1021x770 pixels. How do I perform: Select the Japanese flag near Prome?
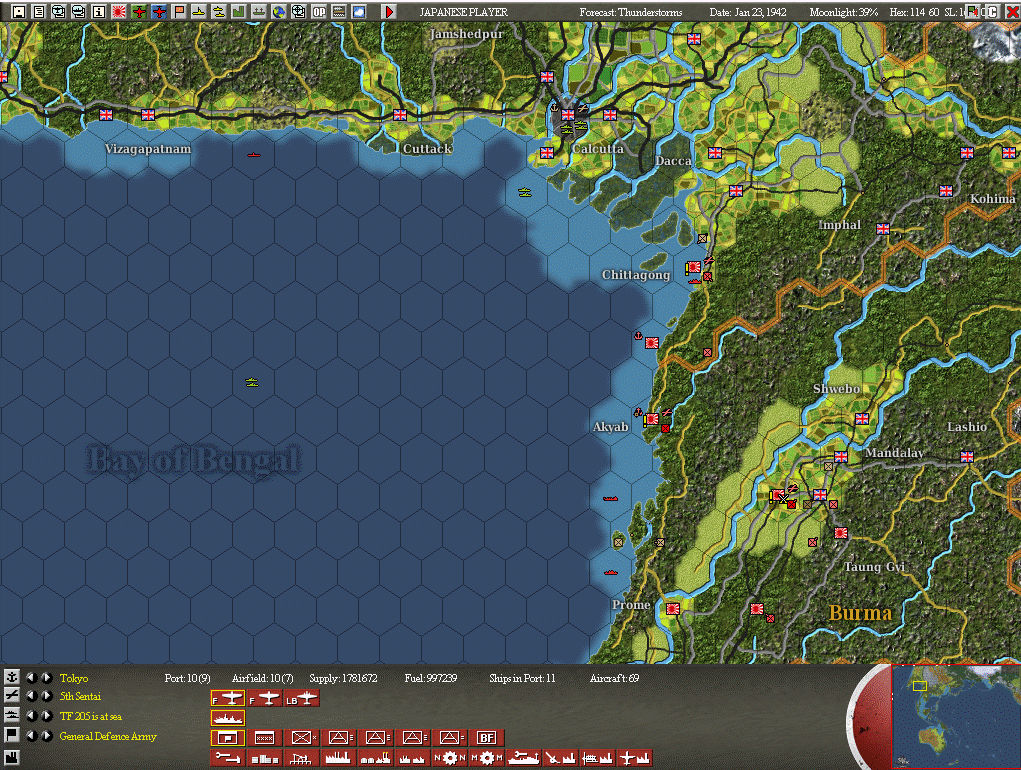[673, 609]
